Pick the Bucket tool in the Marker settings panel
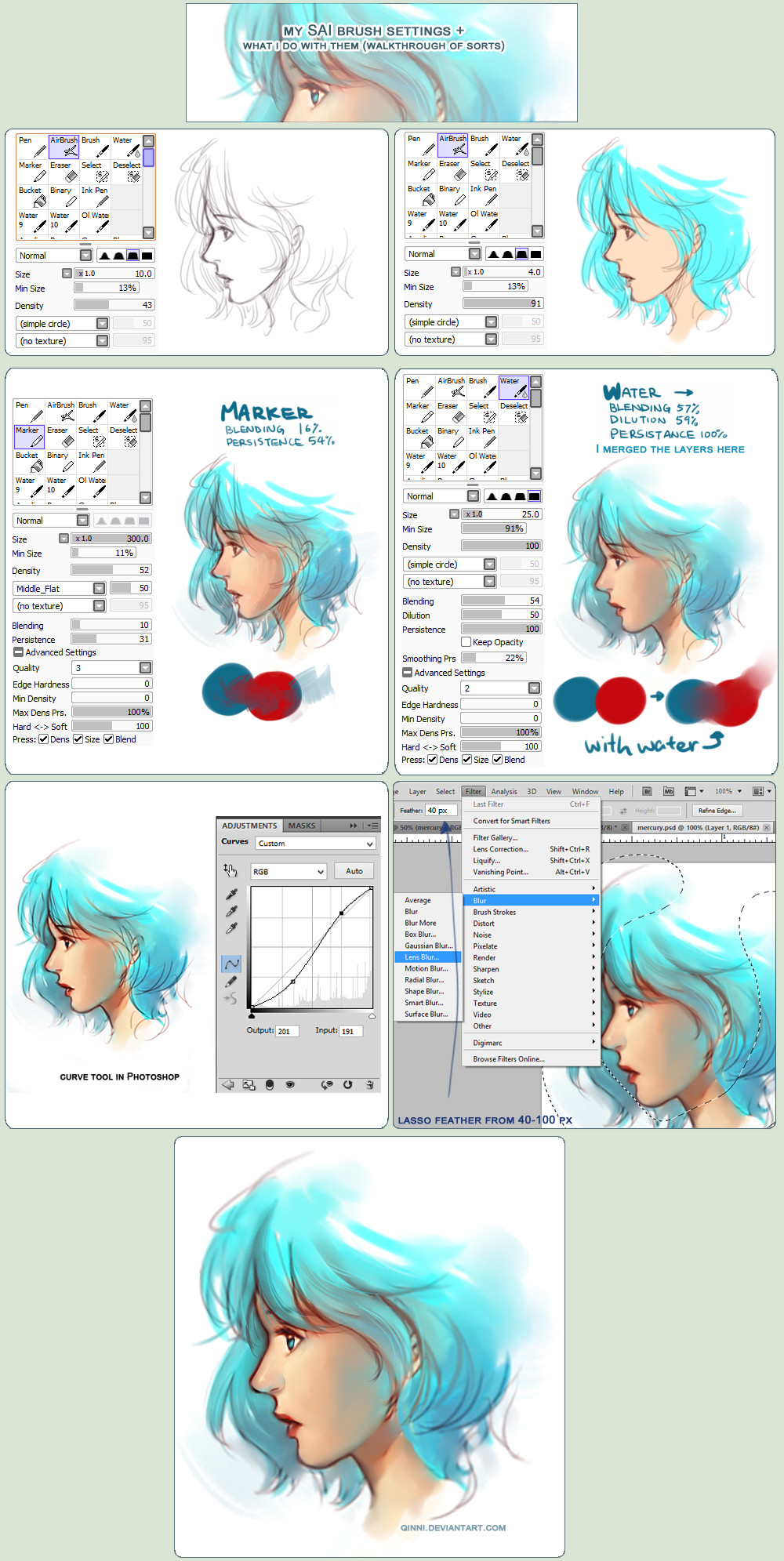The width and height of the screenshot is (784, 1561). [x=29, y=462]
